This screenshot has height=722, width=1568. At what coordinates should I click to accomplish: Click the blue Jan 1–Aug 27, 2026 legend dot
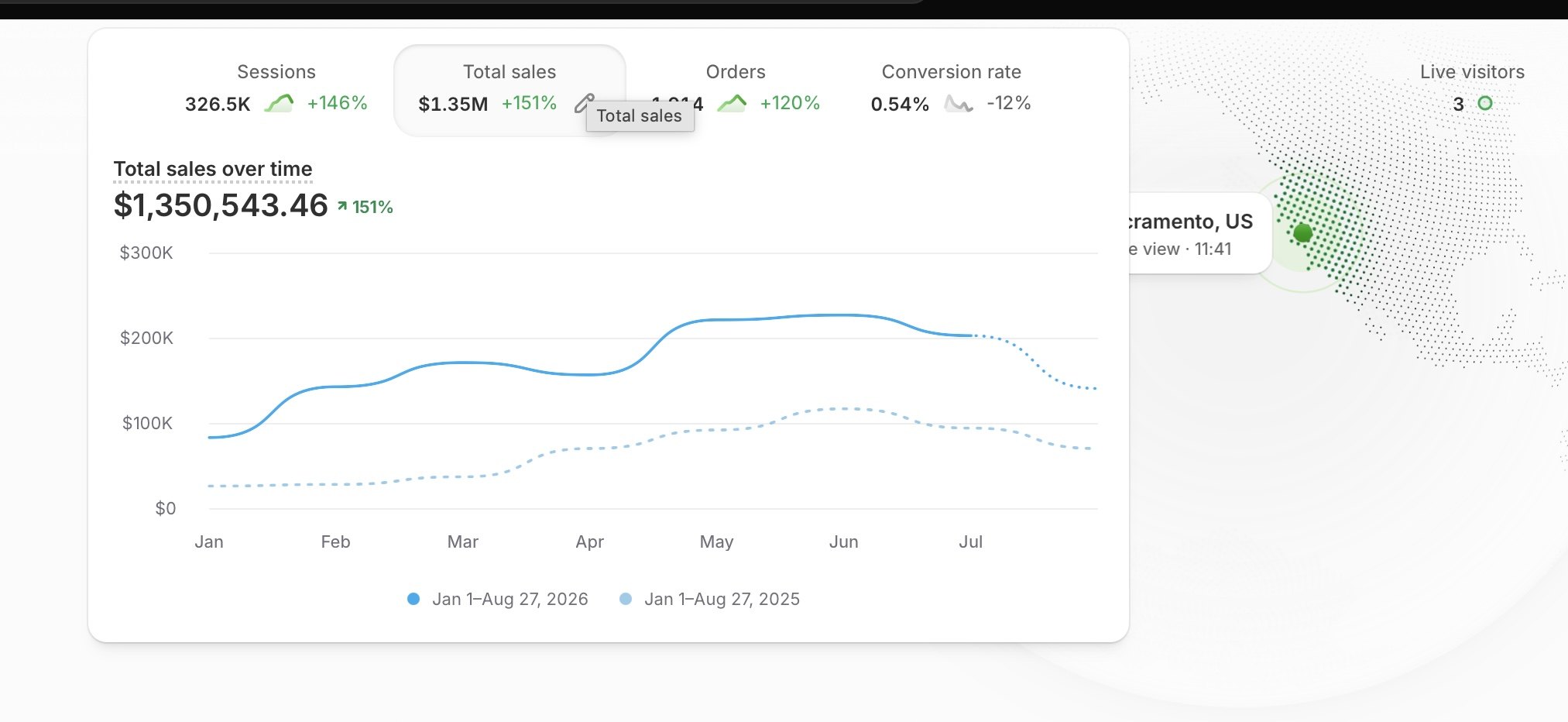[x=413, y=599]
